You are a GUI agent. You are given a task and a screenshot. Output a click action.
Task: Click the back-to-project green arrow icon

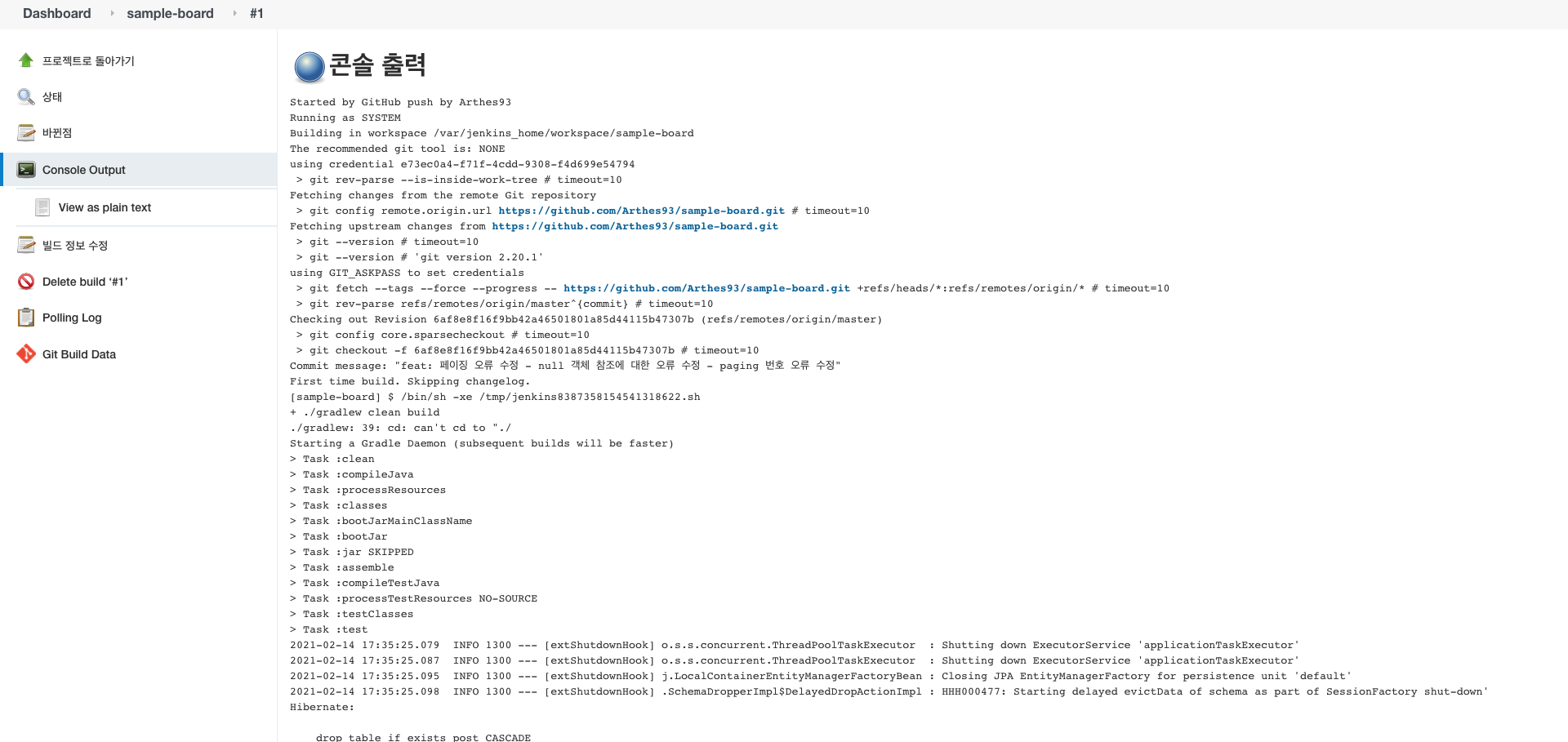click(x=25, y=60)
